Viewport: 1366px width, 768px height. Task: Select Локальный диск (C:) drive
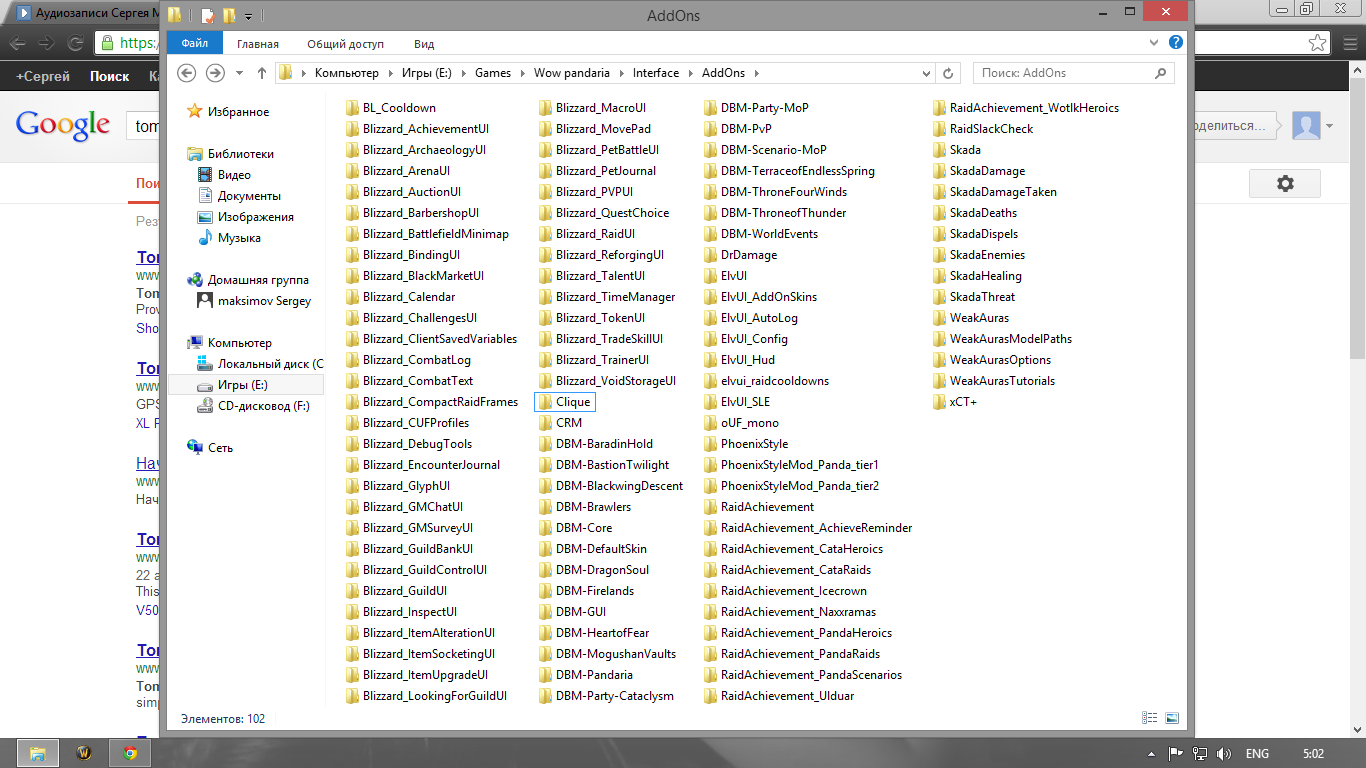[x=270, y=364]
